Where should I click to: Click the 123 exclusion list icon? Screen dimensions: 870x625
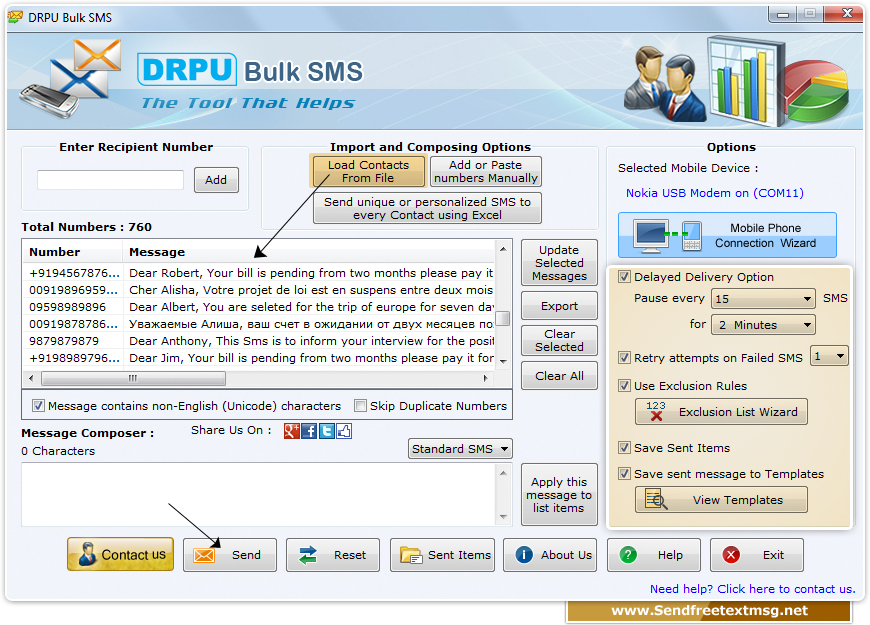(656, 411)
